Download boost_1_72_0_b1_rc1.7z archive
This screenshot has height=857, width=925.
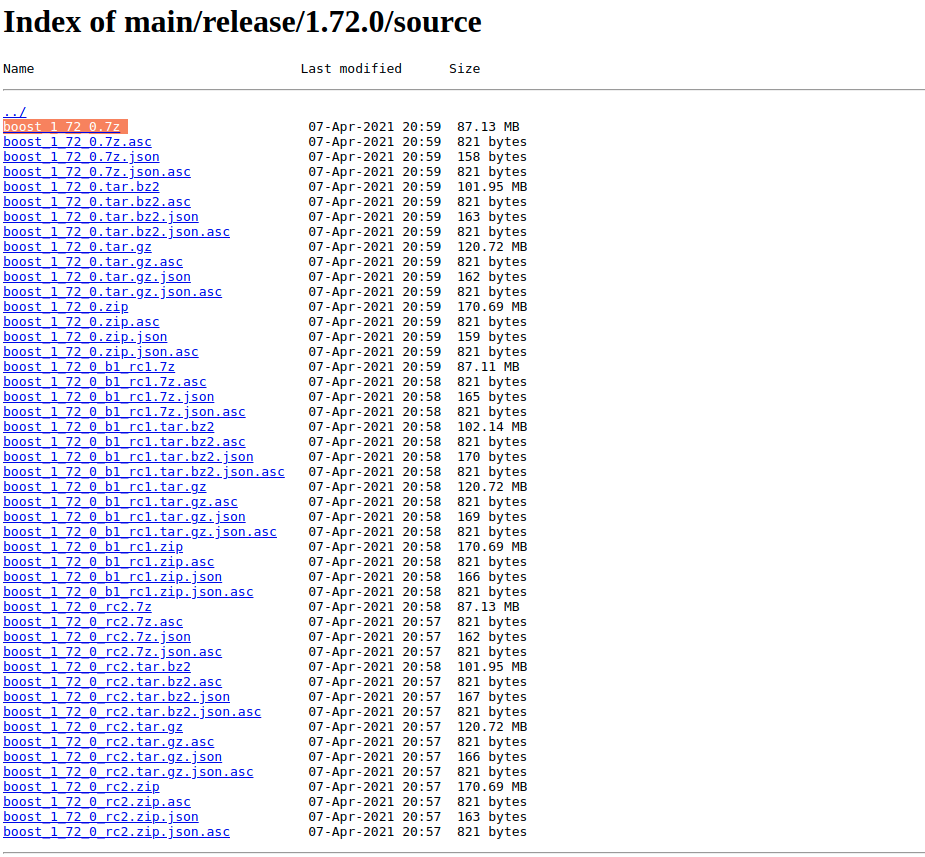click(89, 367)
